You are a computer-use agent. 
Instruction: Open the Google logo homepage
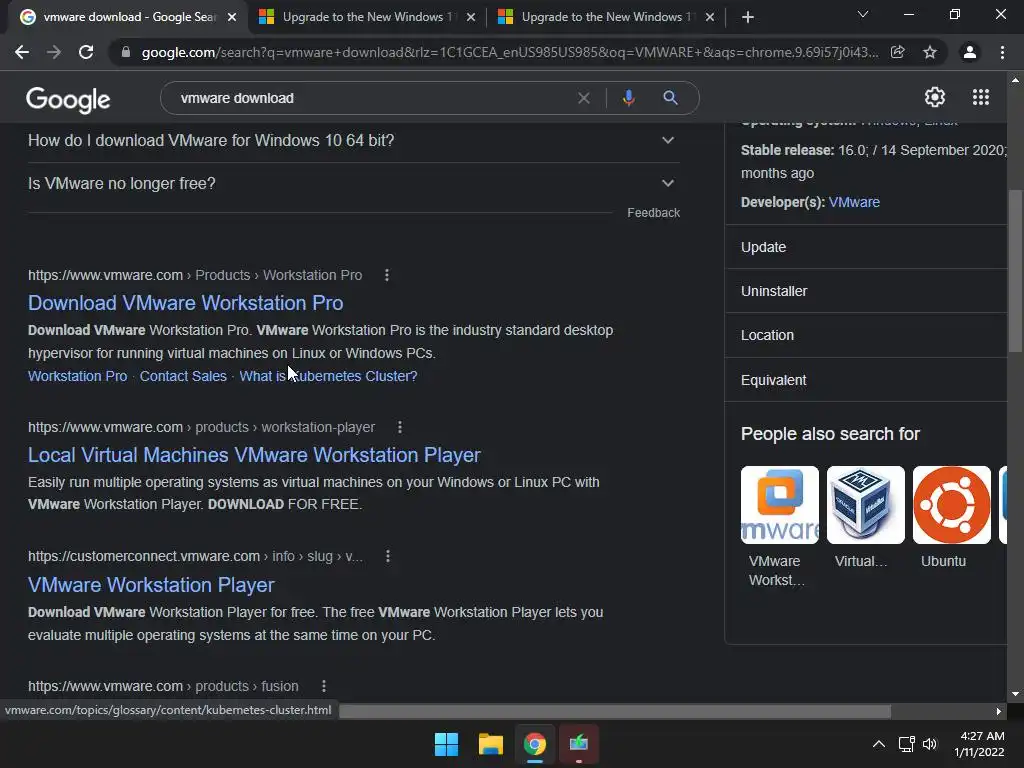point(68,99)
